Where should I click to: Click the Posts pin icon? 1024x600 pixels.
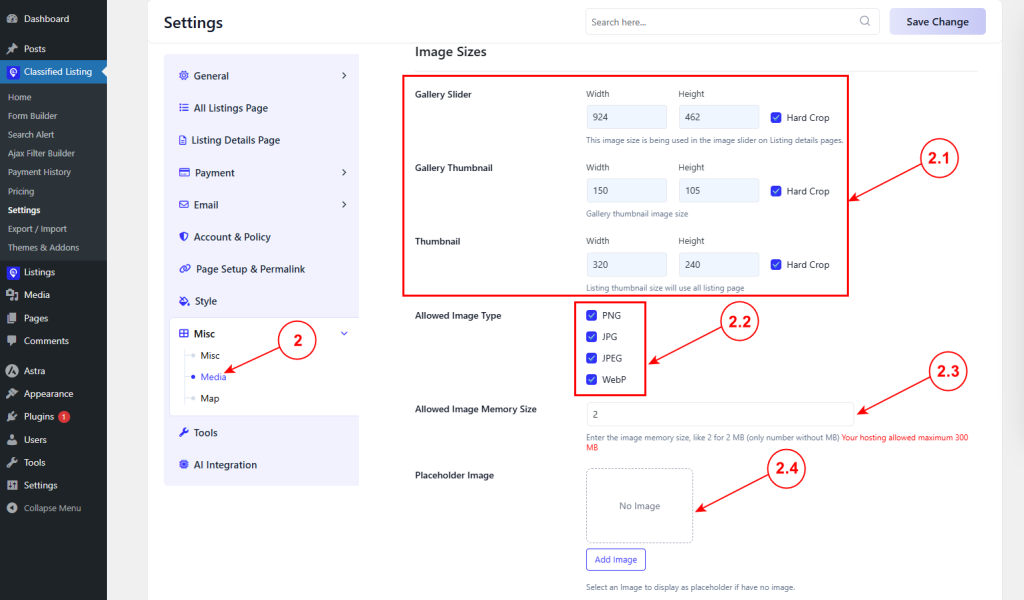(x=12, y=48)
